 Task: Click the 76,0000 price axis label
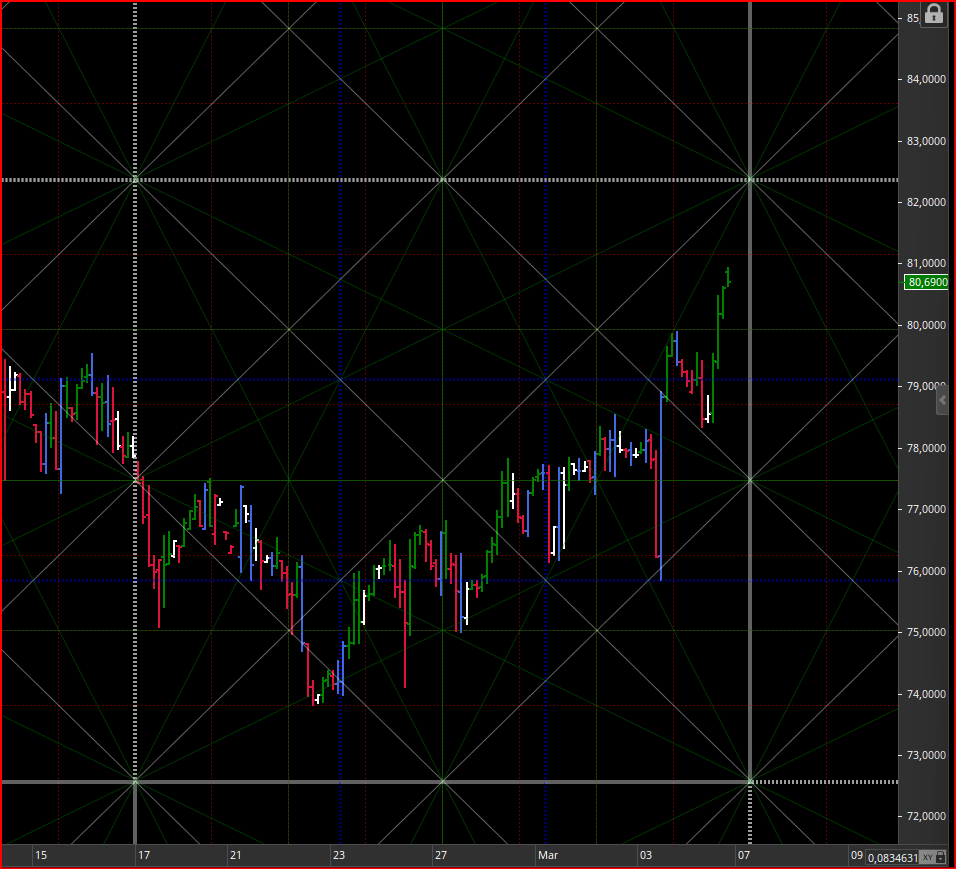tap(926, 571)
